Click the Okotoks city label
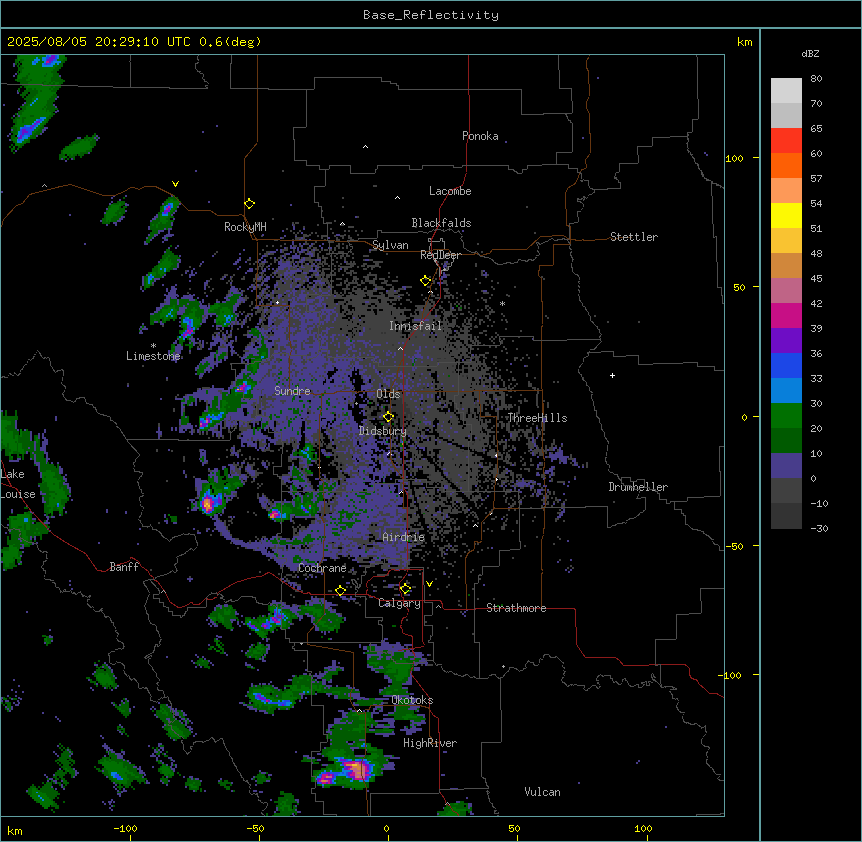 (412, 700)
